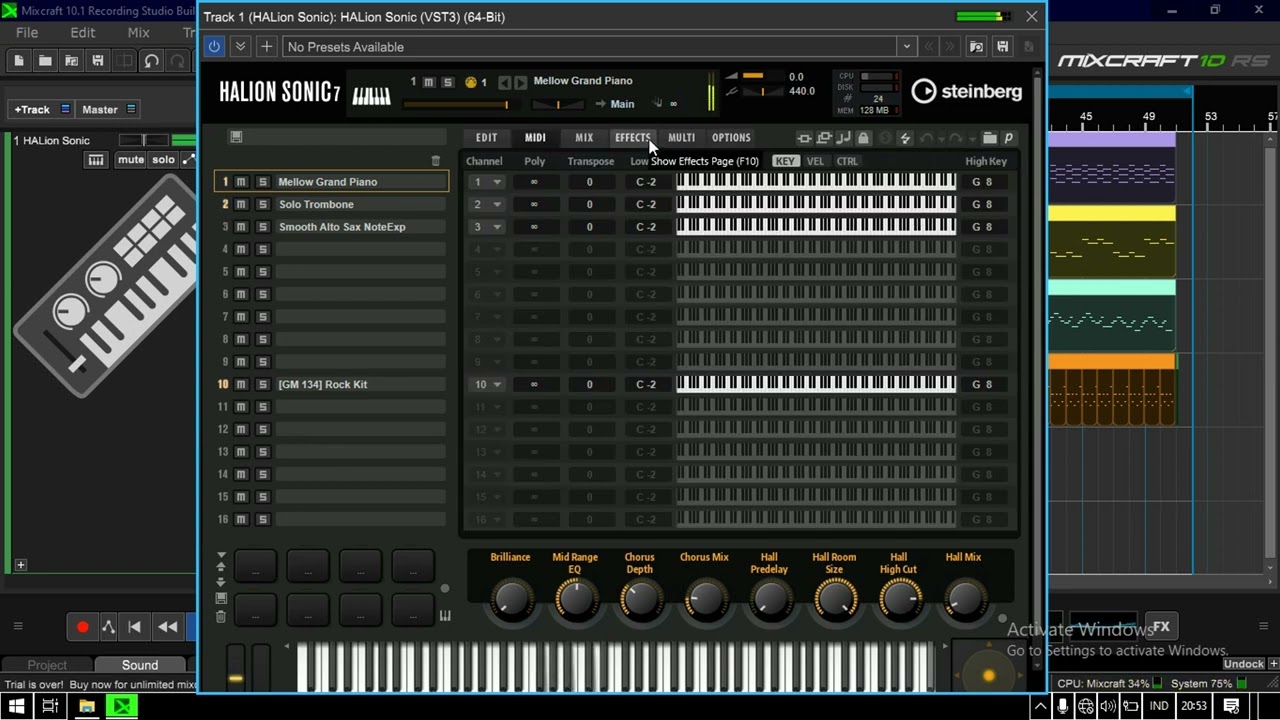Solo slot 2 Solo Trombone
The image size is (1280, 720).
[262, 204]
